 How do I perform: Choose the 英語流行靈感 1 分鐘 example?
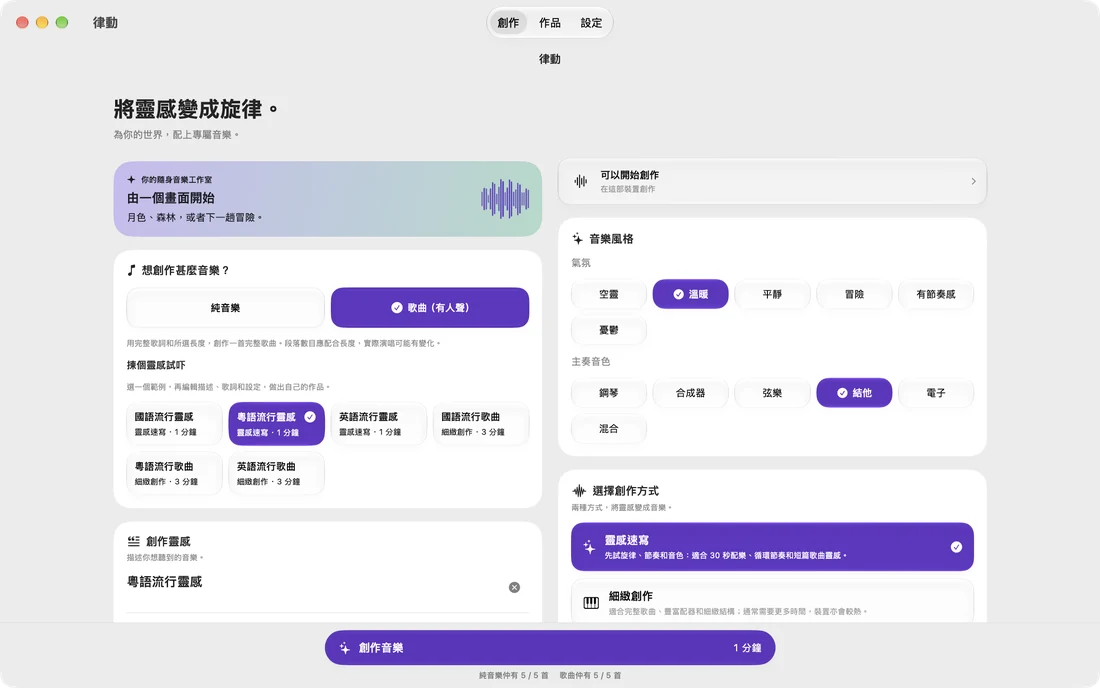[x=379, y=424]
